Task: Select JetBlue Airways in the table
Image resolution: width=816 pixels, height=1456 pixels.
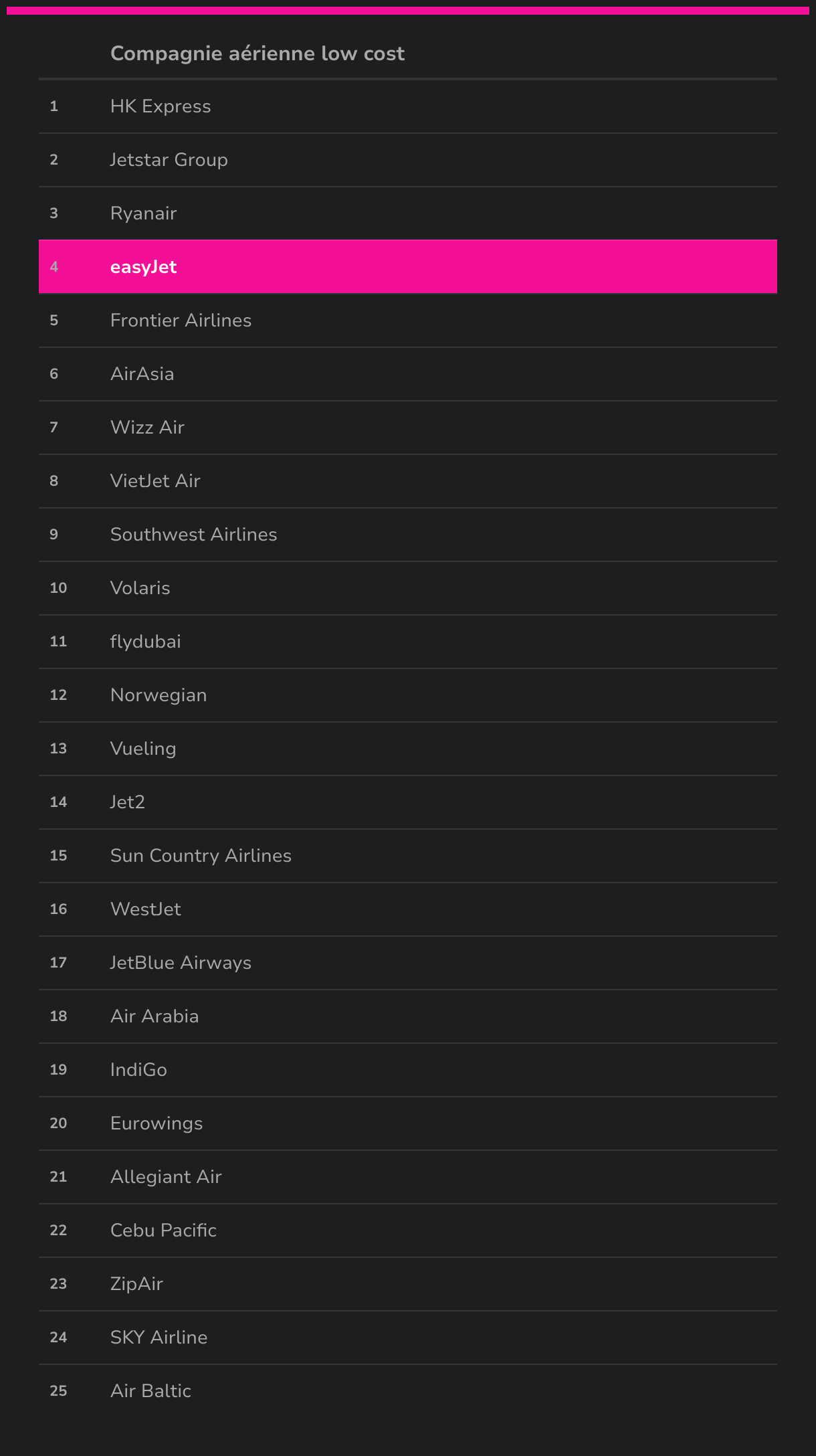Action: coord(408,963)
